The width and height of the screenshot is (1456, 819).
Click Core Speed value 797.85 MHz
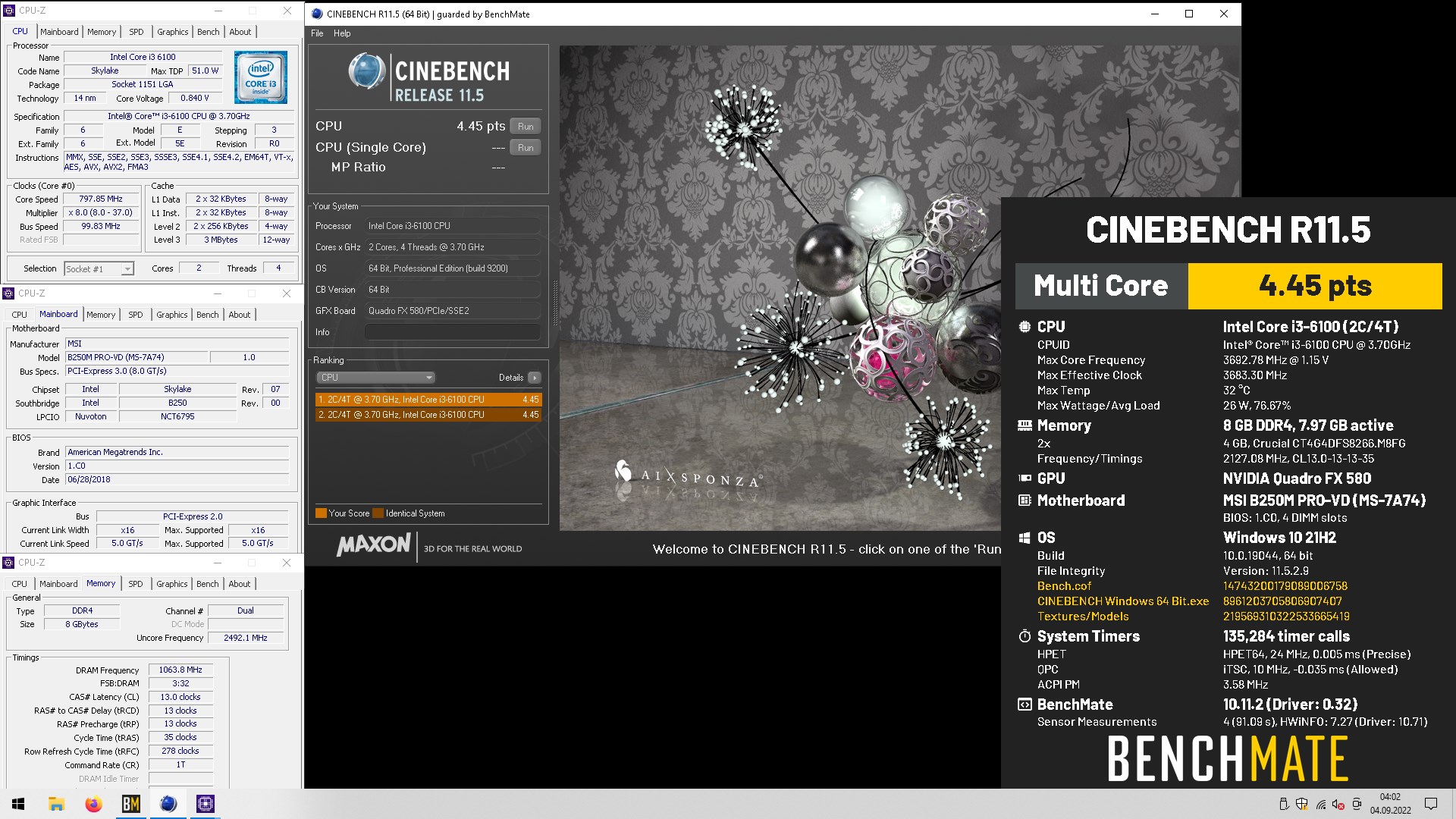pyautogui.click(x=101, y=199)
